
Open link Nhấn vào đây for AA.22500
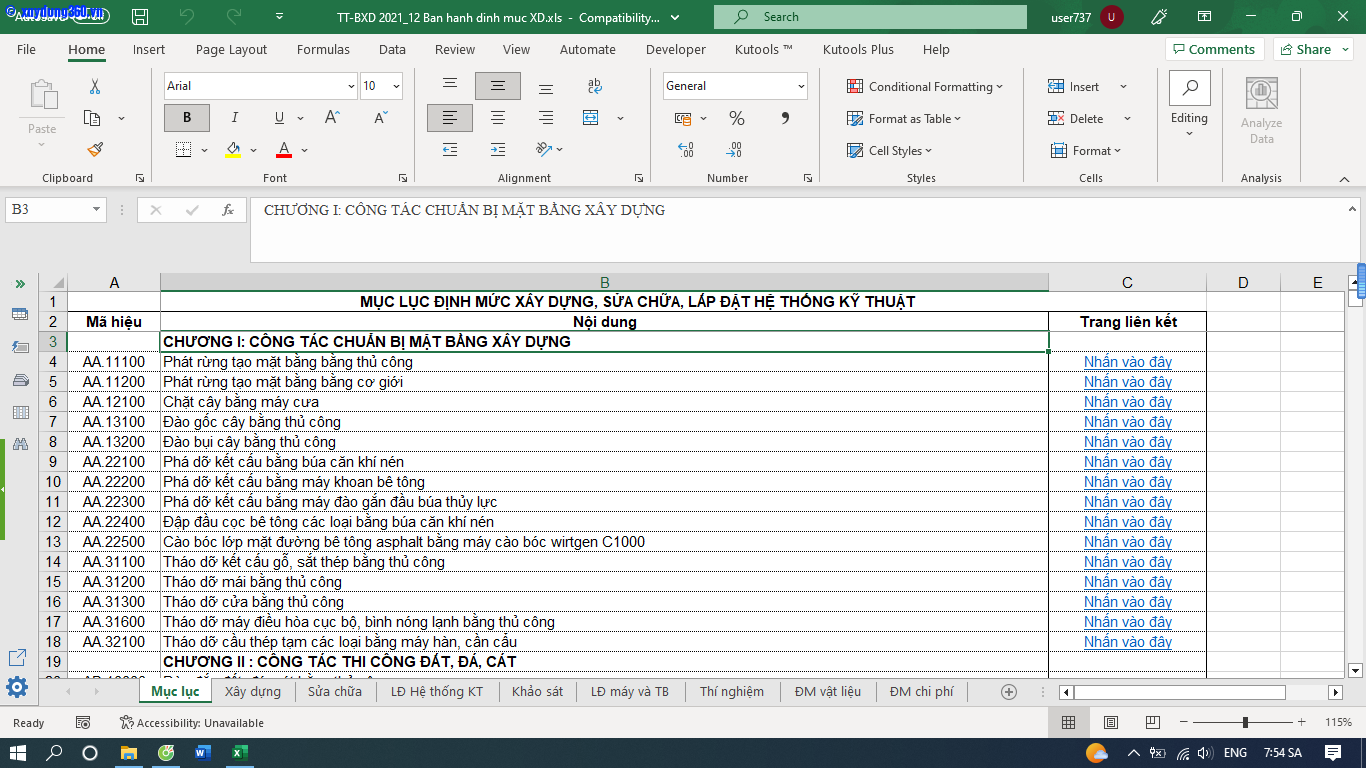1127,542
